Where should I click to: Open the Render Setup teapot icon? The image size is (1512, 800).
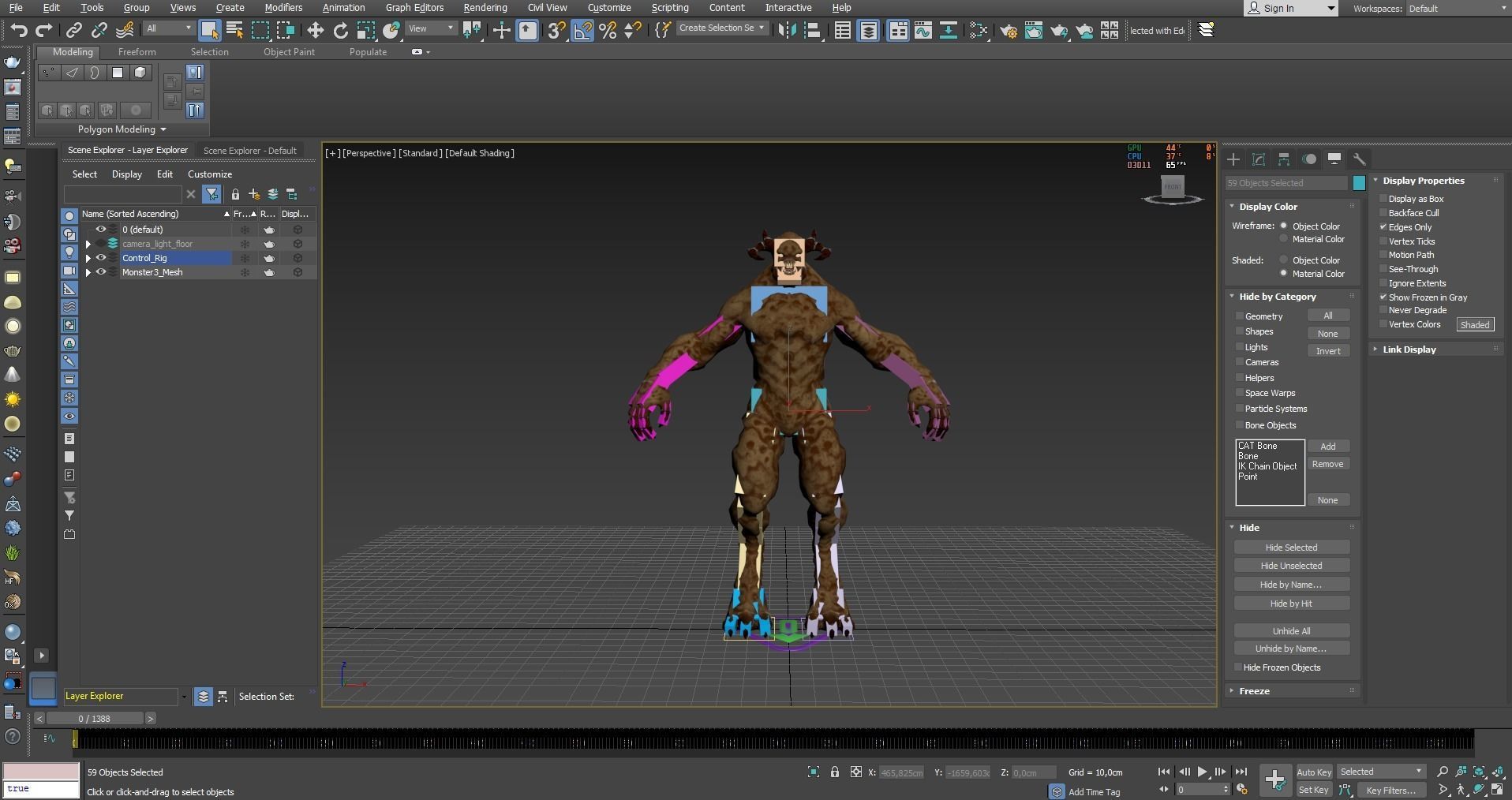pyautogui.click(x=1009, y=30)
